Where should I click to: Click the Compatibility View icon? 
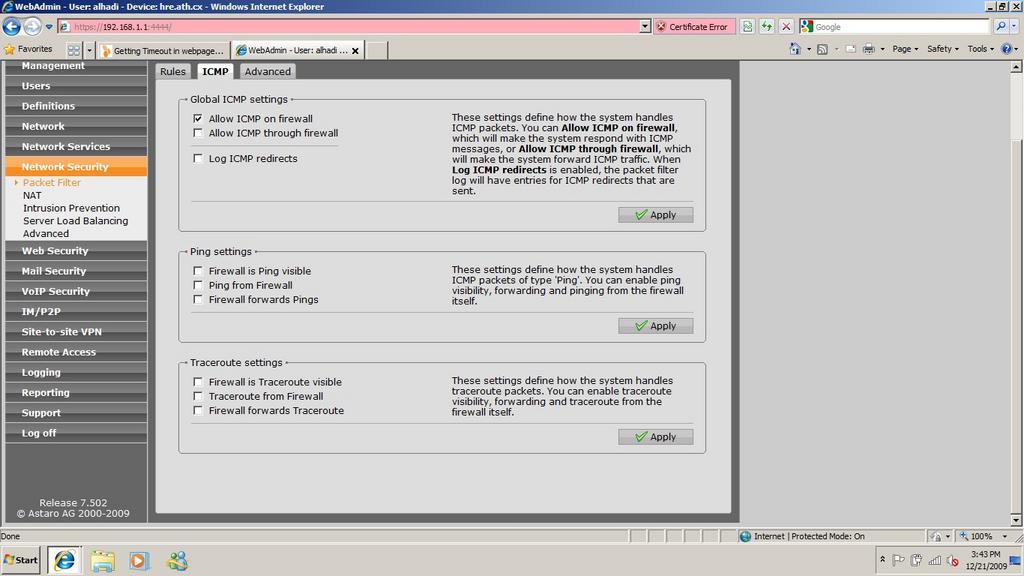pos(748,27)
